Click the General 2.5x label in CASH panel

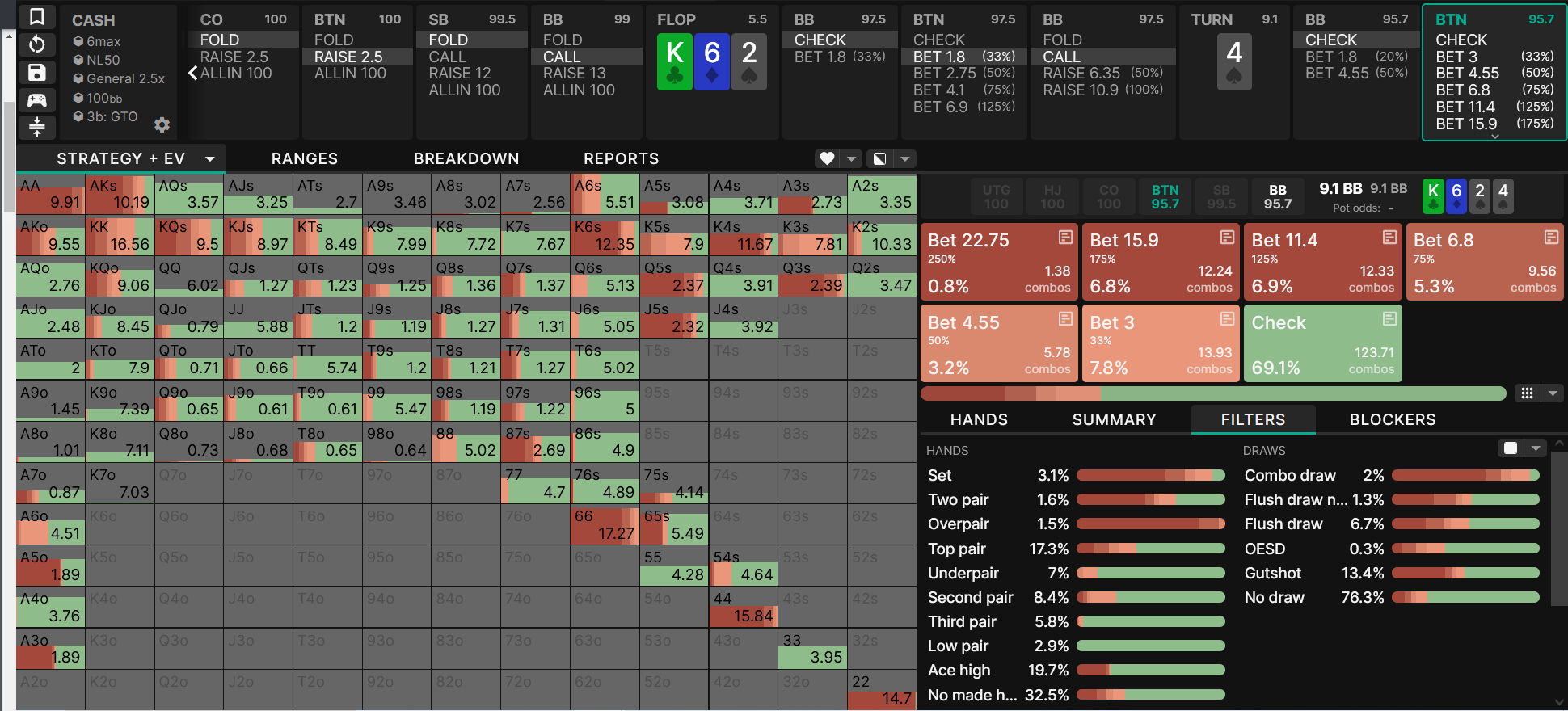[125, 78]
